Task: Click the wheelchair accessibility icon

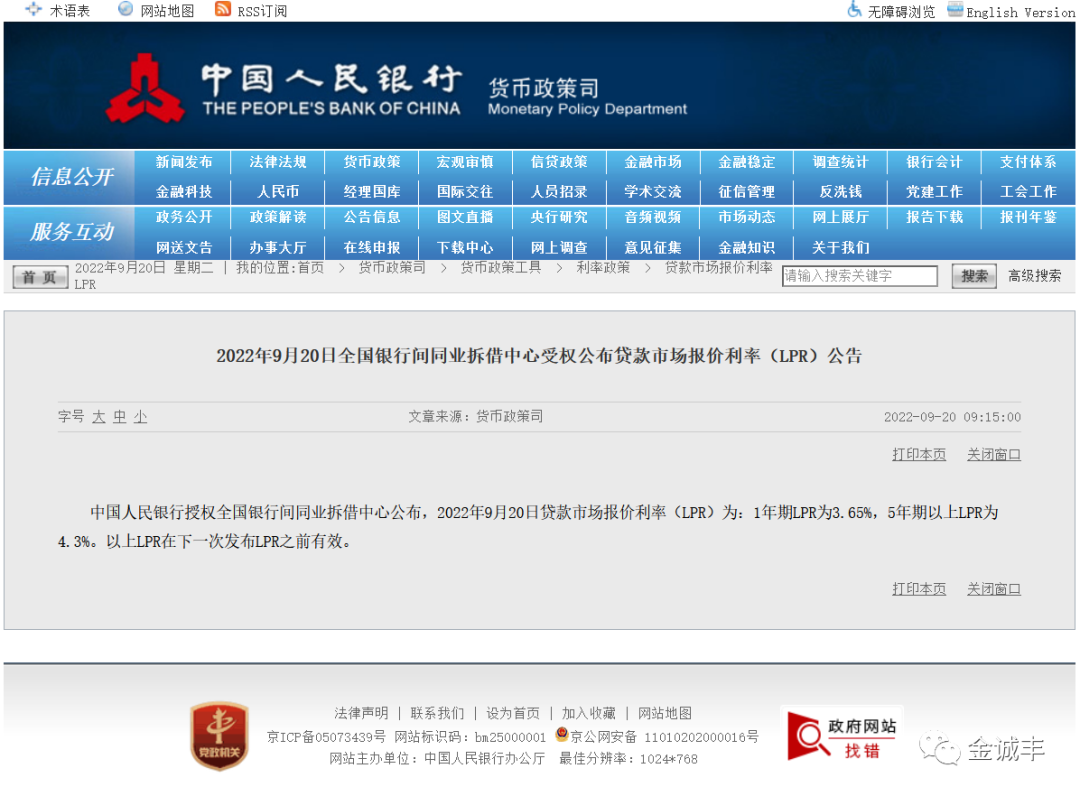Action: (854, 10)
